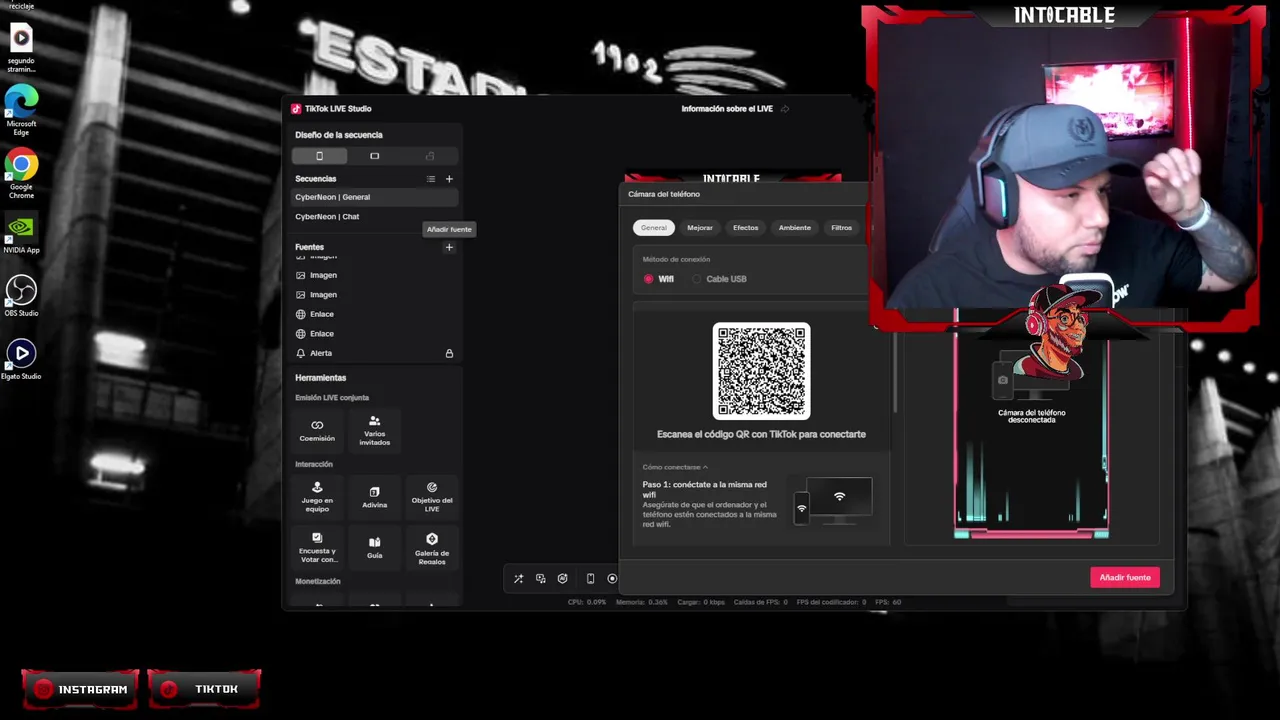Select CyberNeon | General sequence

[x=375, y=197]
